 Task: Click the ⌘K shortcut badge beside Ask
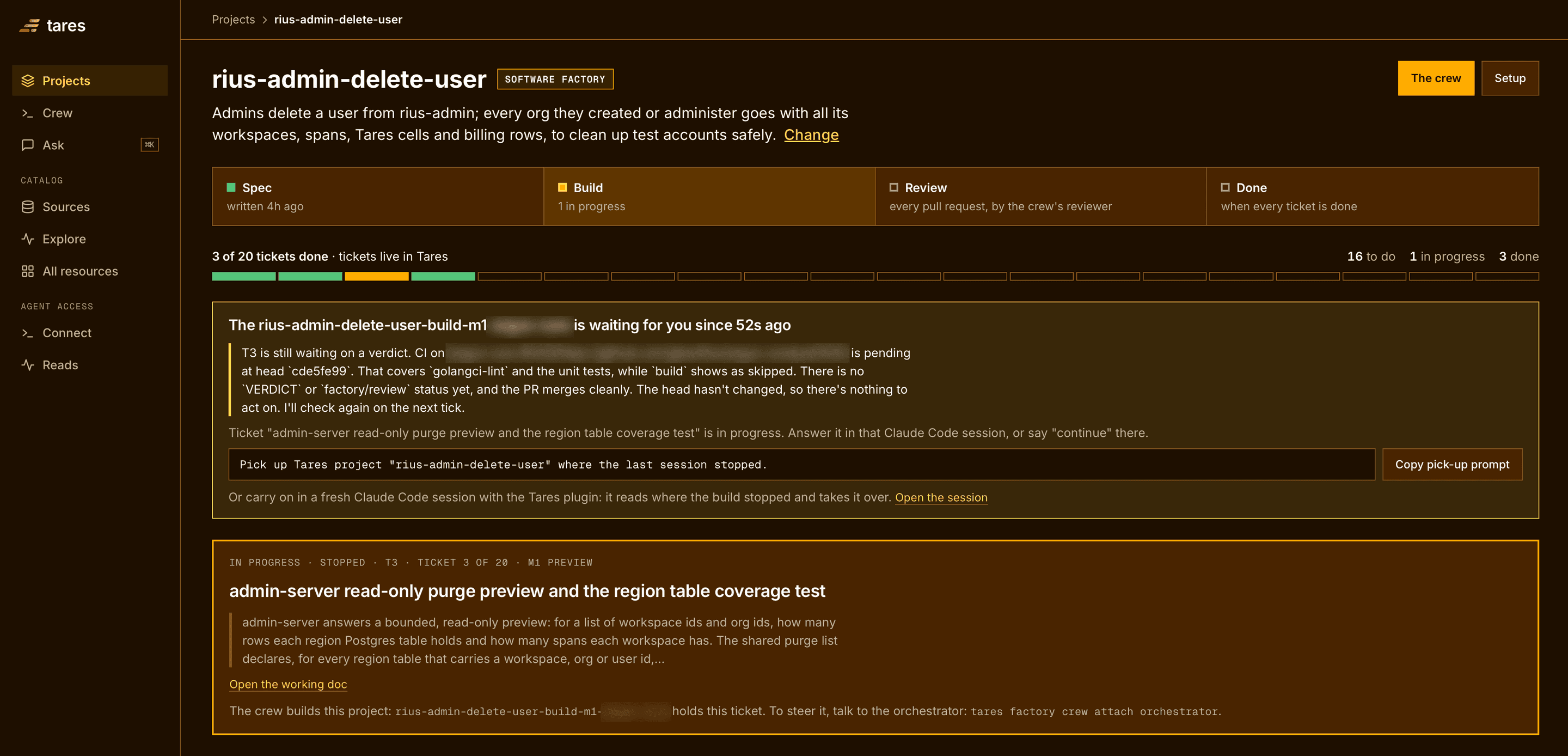point(150,144)
